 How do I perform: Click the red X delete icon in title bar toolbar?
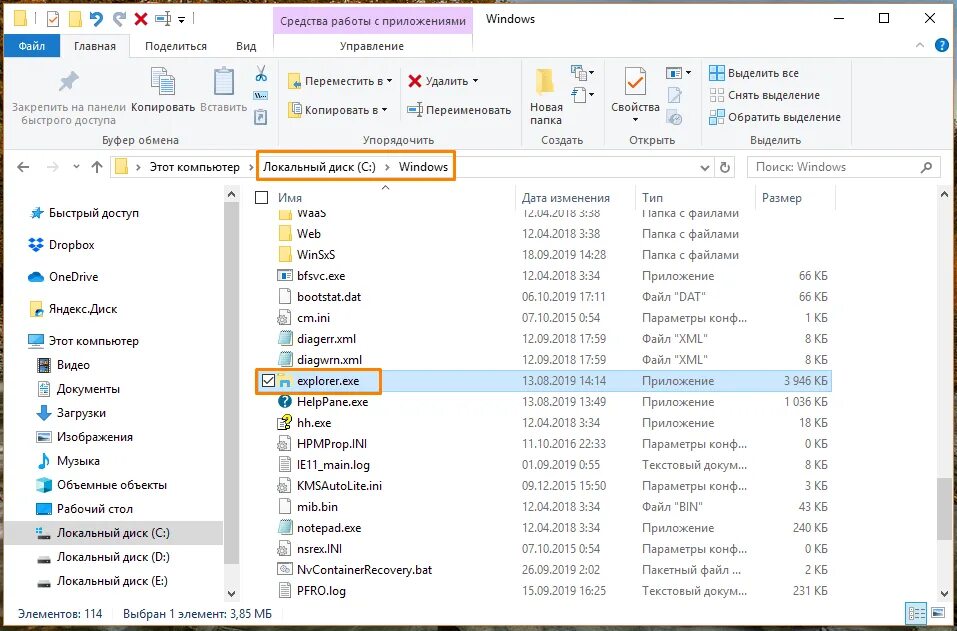point(141,19)
